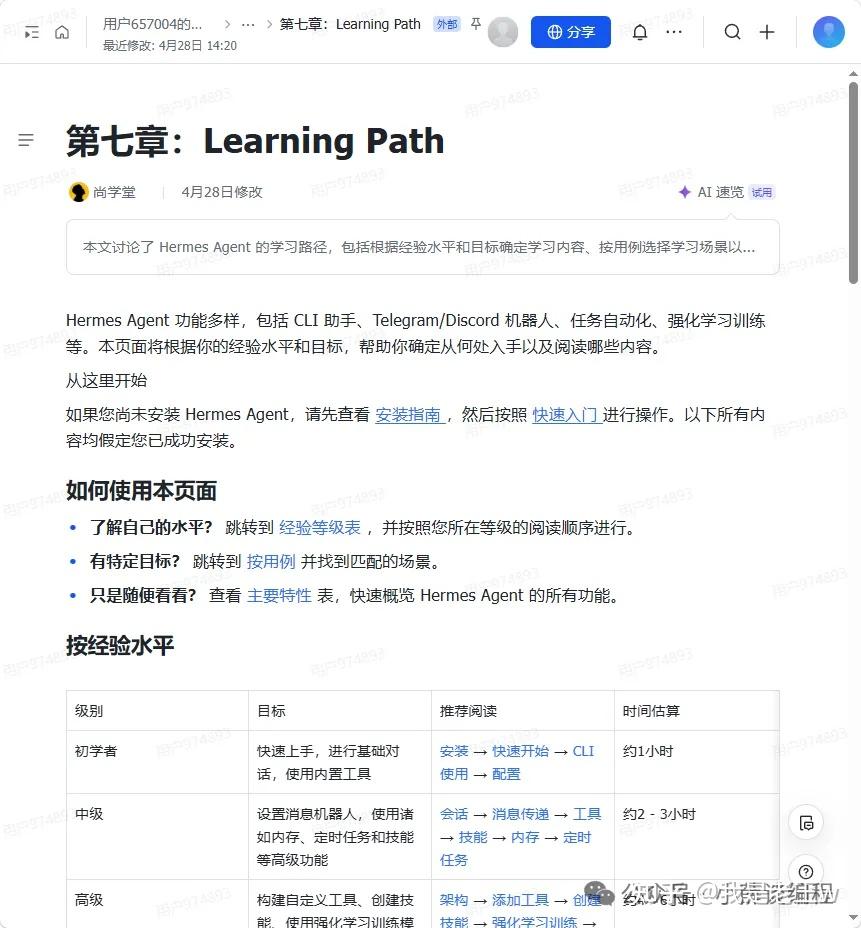Open the collaborator avatar in the header
The width and height of the screenshot is (861, 928).
(x=503, y=32)
